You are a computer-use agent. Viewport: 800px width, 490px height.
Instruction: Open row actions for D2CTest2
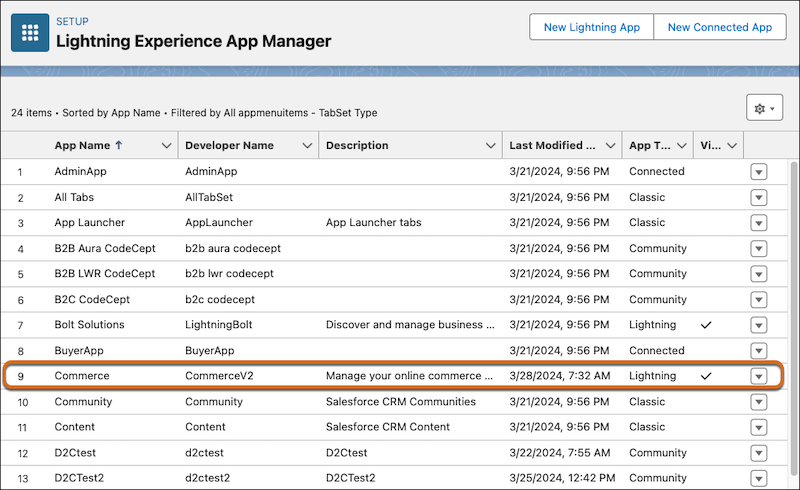tap(759, 478)
